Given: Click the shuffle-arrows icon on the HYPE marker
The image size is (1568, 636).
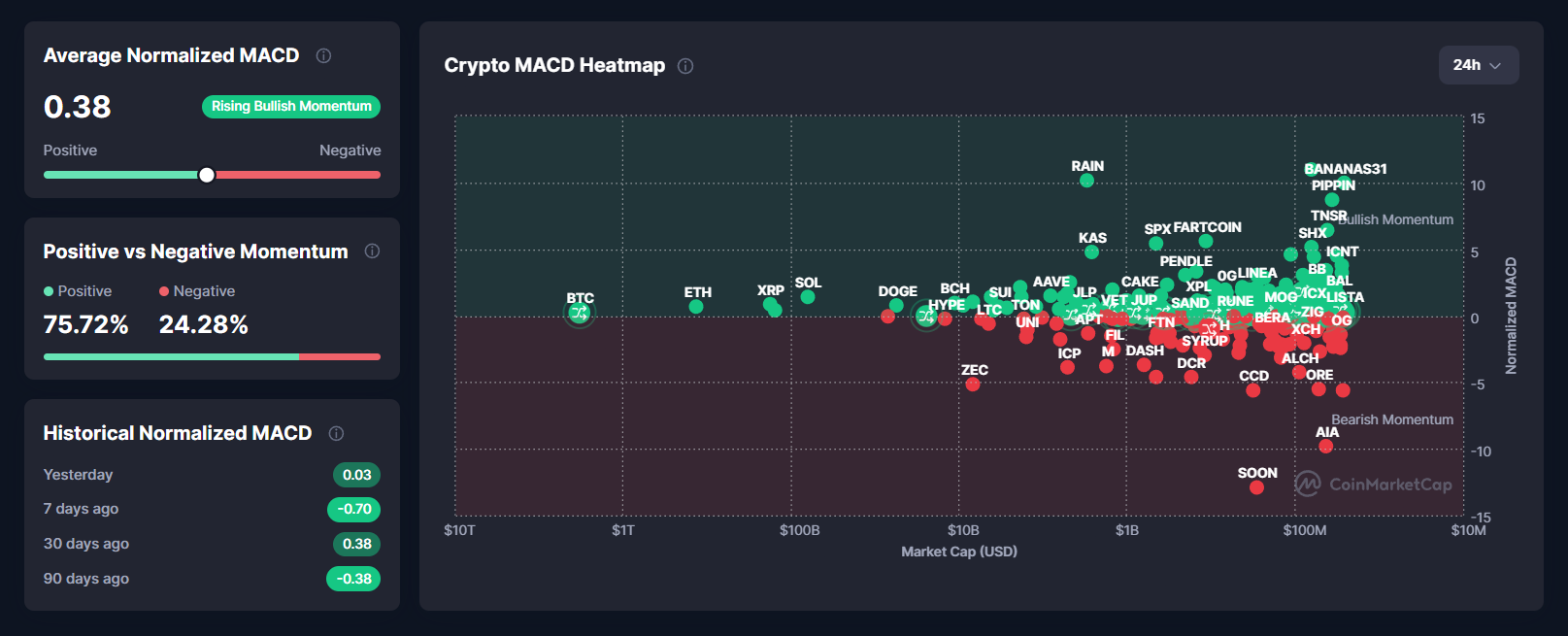Looking at the screenshot, I should click(x=926, y=317).
